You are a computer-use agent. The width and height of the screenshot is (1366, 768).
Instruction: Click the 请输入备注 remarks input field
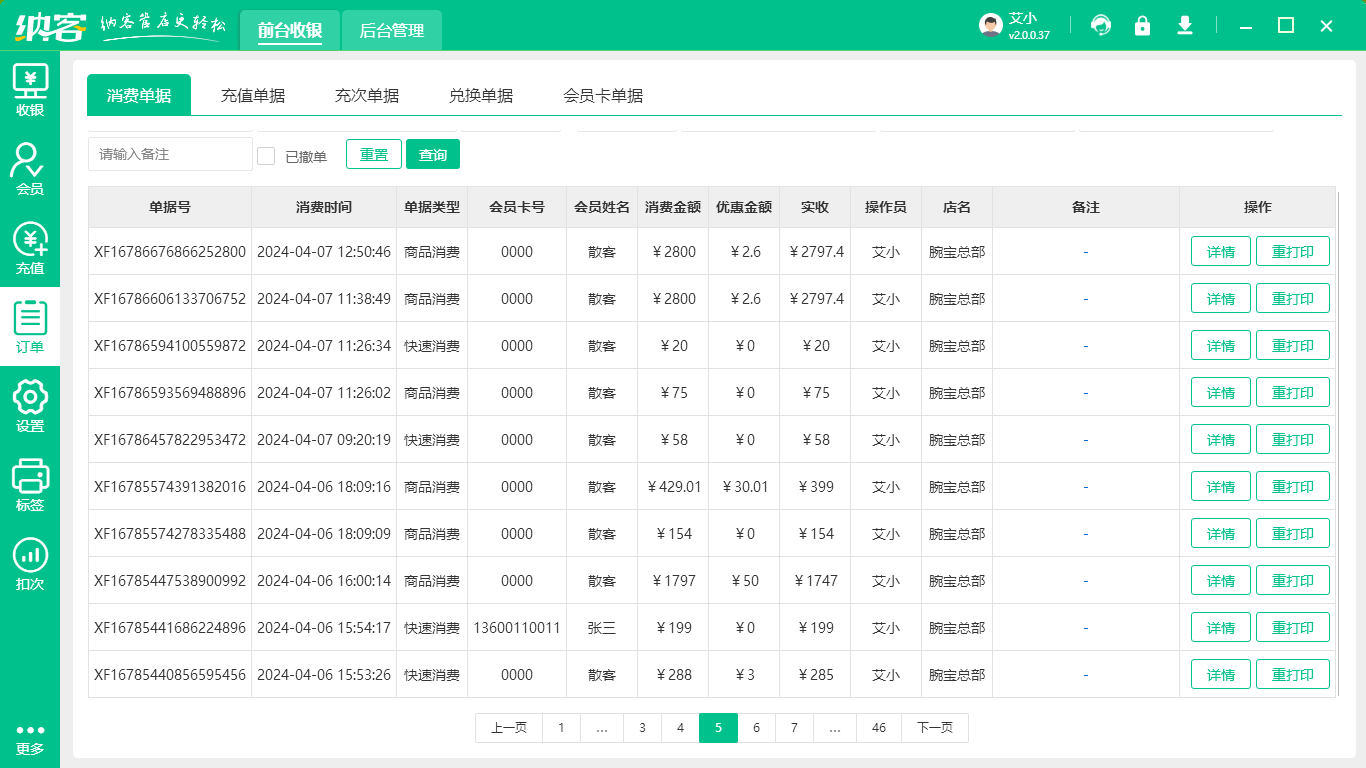[170, 154]
